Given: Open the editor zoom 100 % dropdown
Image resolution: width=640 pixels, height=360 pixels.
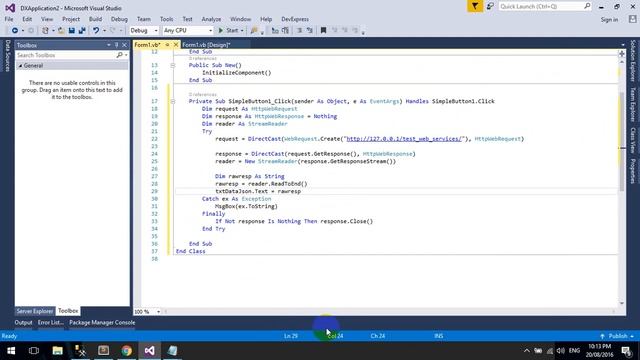Looking at the screenshot, I should (x=158, y=312).
